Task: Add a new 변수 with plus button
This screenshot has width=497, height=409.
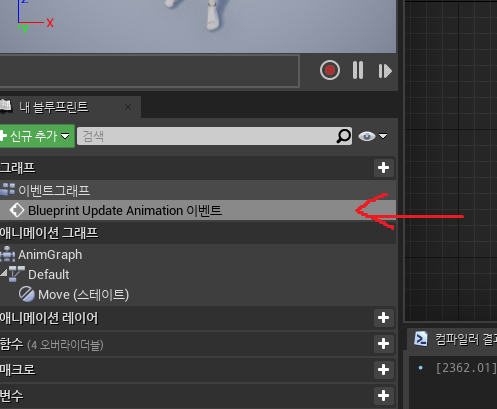Action: click(383, 396)
